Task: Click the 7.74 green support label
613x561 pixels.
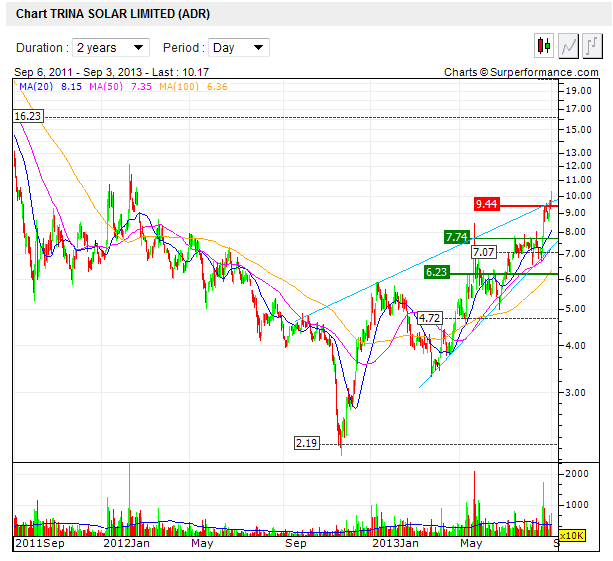Action: pyautogui.click(x=457, y=237)
